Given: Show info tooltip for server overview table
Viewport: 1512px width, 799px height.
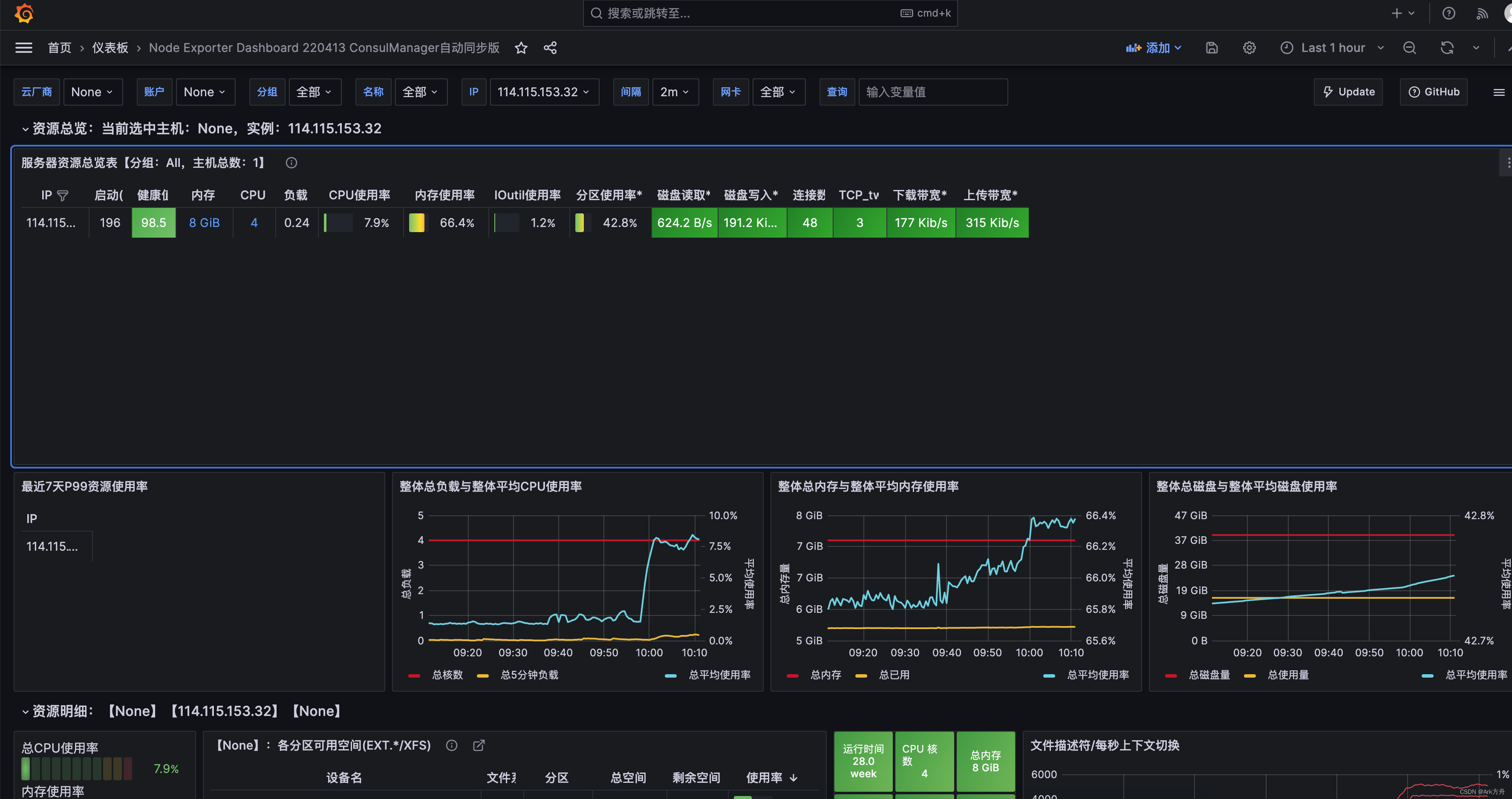Looking at the screenshot, I should [x=291, y=163].
